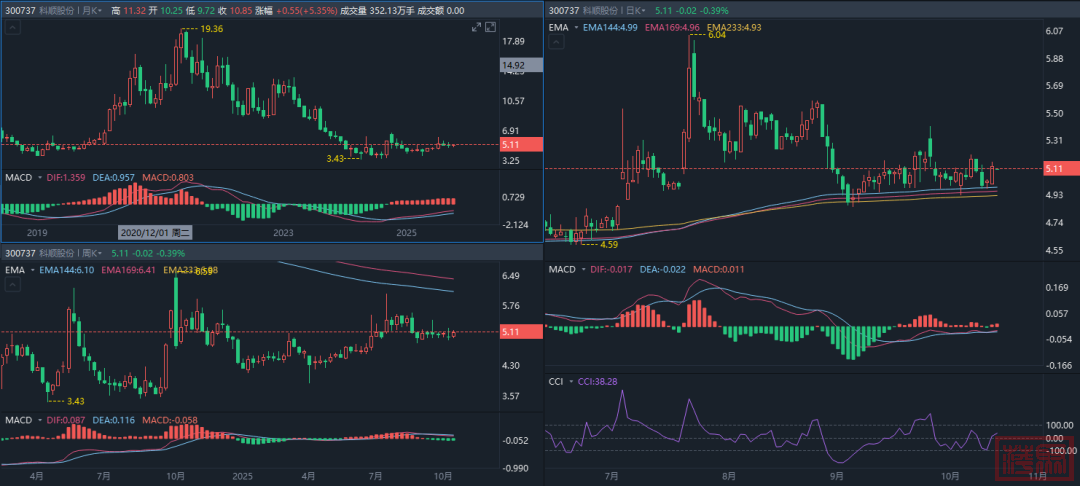Click the diagonal expand-arrows icon in monthly chart
Viewport: 1080px width, 486px height.
tap(476, 28)
